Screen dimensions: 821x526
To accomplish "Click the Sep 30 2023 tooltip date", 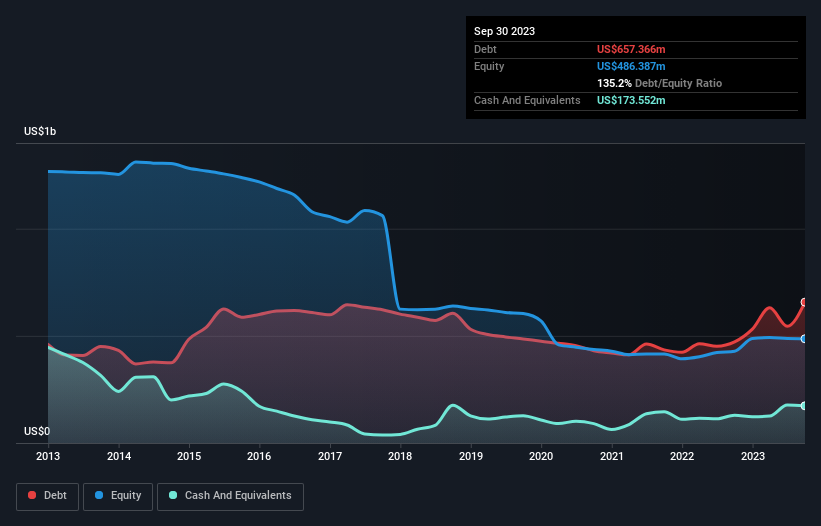I will [x=504, y=31].
